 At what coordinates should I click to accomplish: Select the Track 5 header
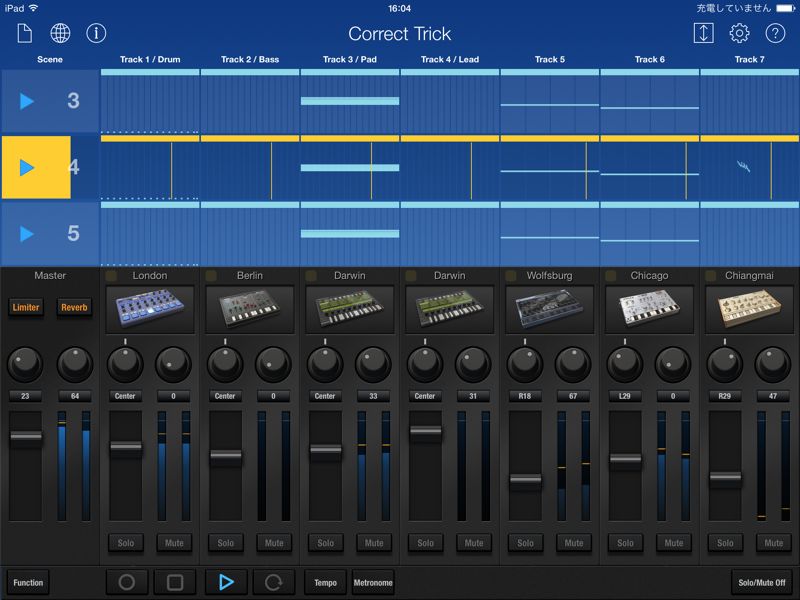coord(549,59)
